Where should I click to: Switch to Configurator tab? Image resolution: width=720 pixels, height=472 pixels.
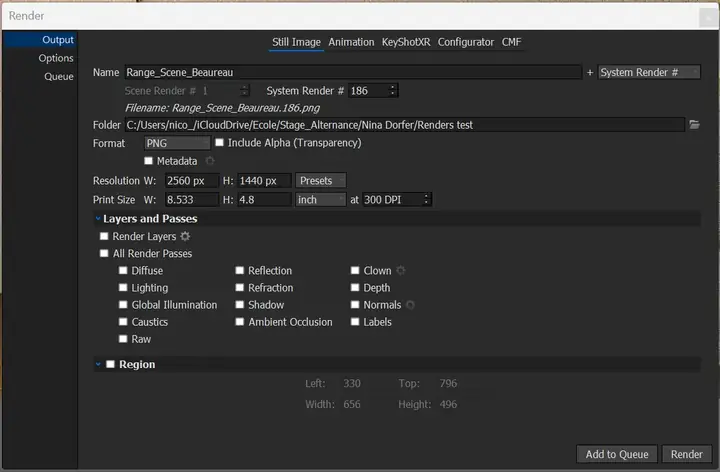(466, 42)
